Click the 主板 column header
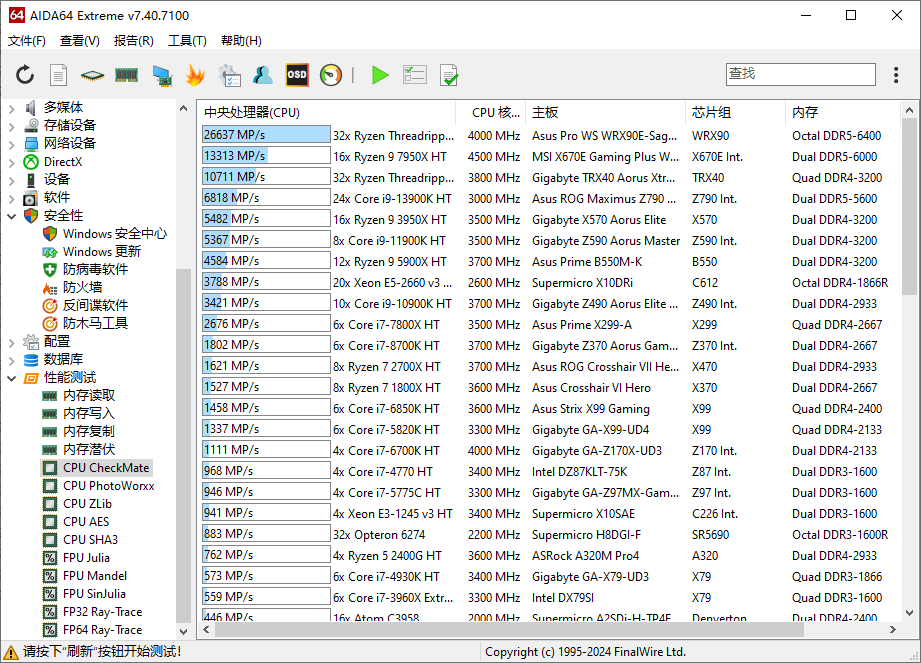Image resolution: width=921 pixels, height=663 pixels. [546, 113]
